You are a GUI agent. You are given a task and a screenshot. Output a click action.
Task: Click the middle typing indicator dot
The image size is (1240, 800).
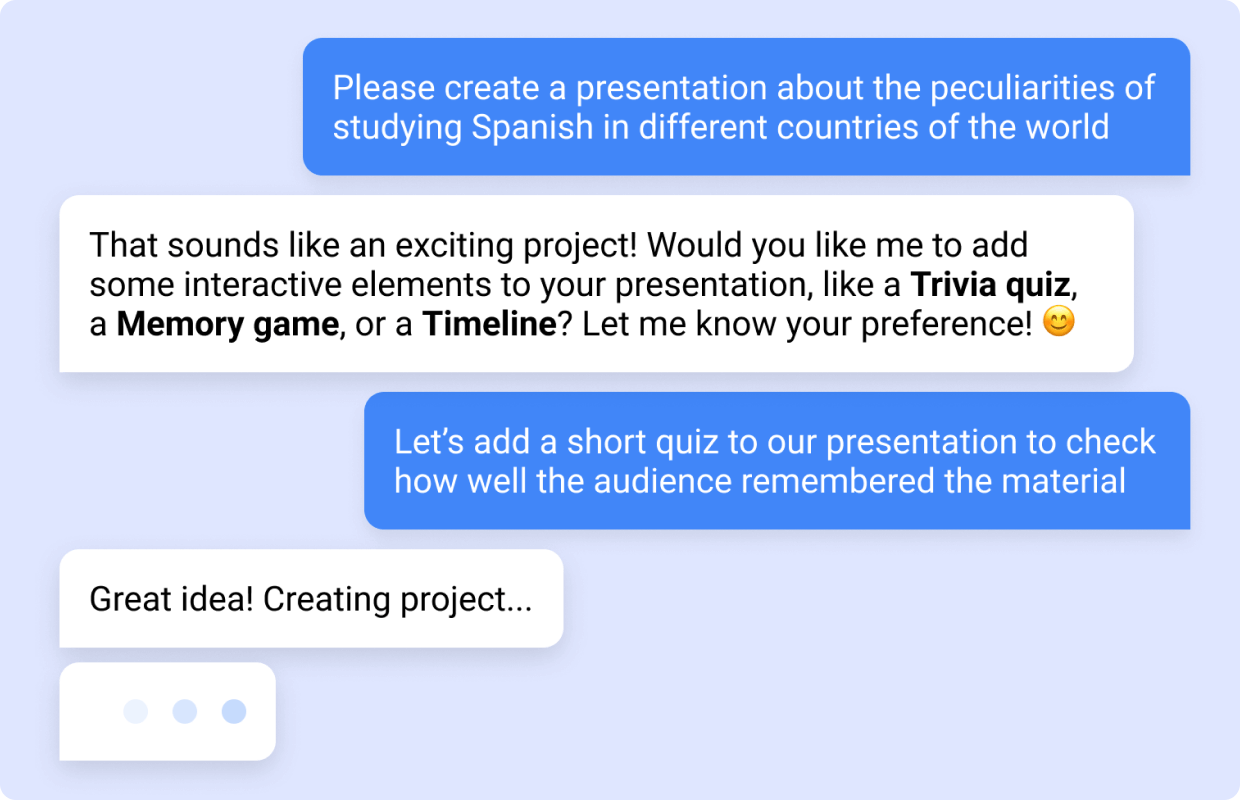point(185,711)
